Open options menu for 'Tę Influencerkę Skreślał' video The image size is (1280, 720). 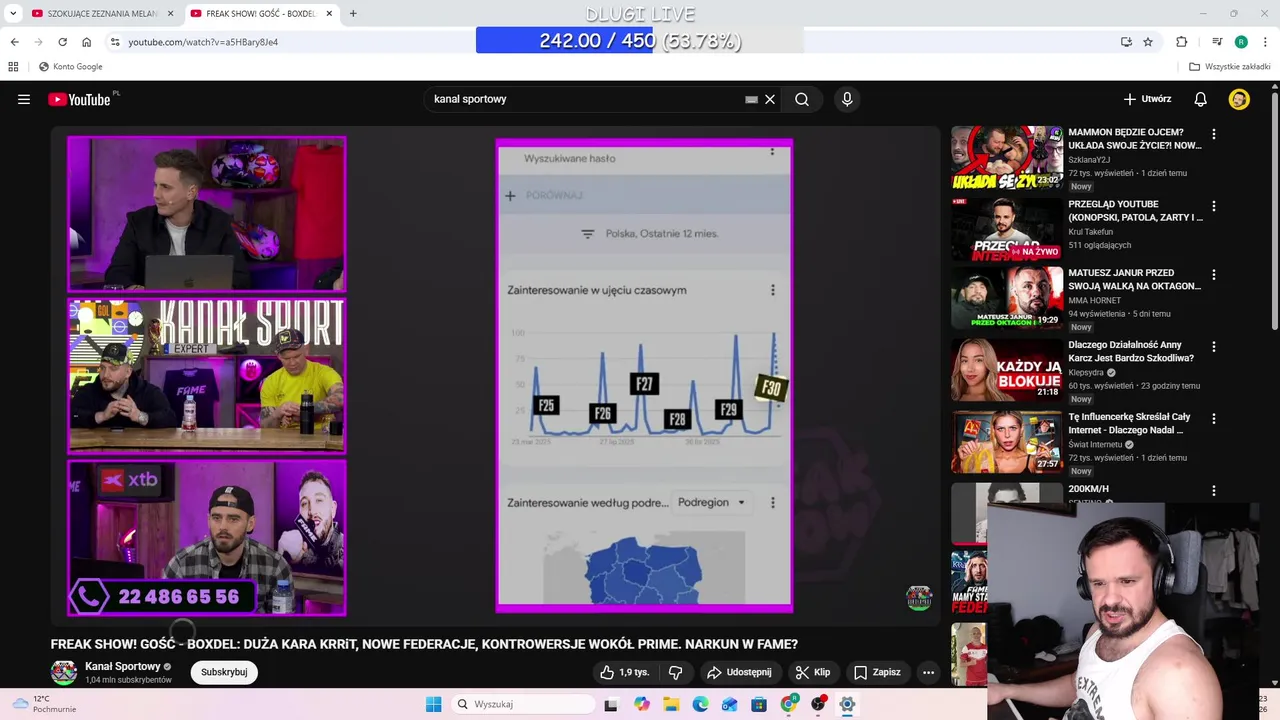pyautogui.click(x=1214, y=419)
